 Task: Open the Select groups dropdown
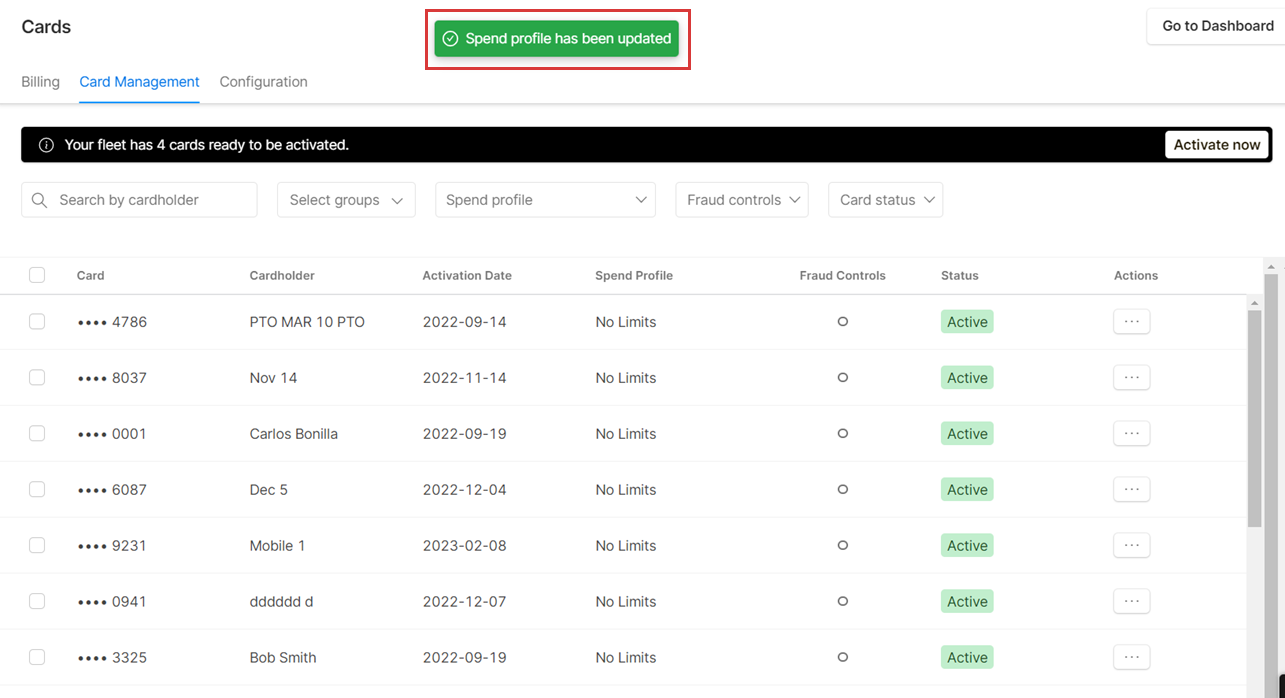tap(346, 200)
